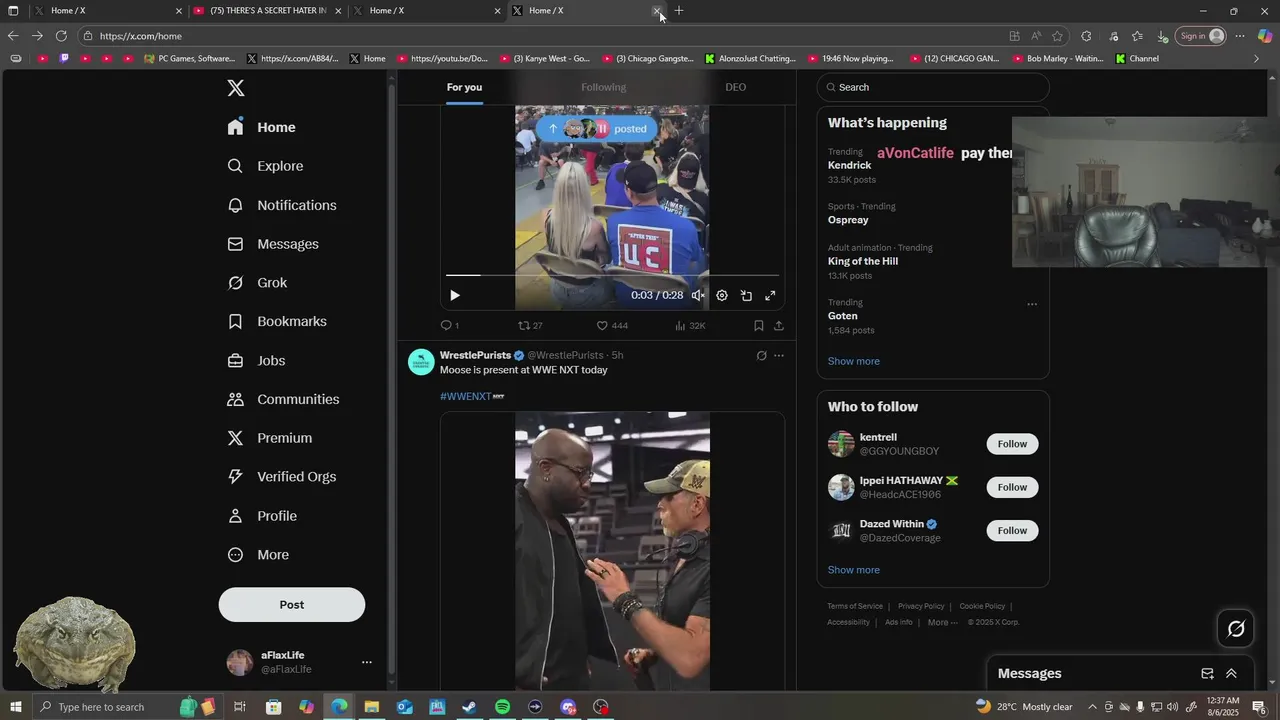Open Premium page

(x=270, y=438)
